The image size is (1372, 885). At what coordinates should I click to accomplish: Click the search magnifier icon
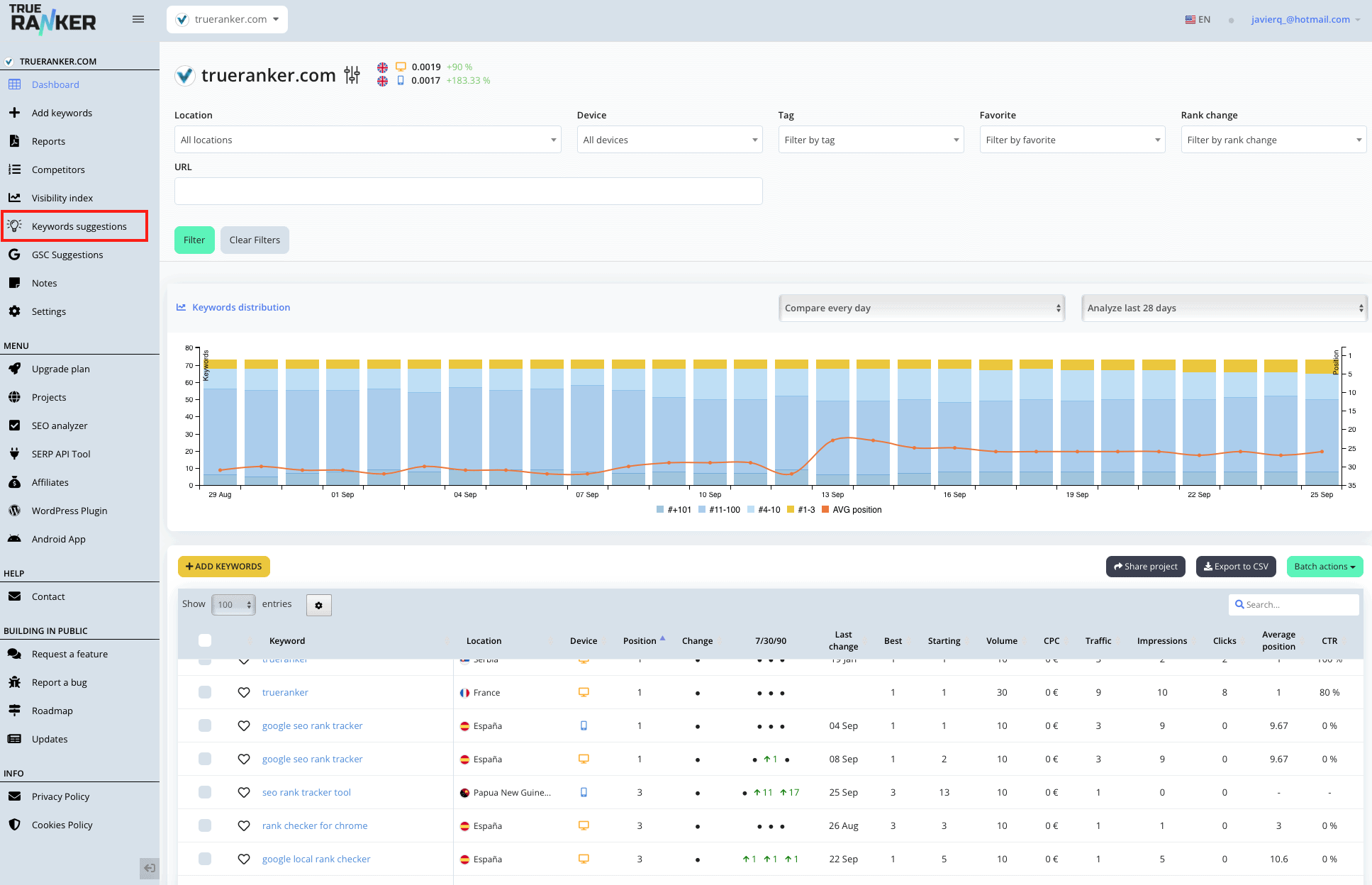pyautogui.click(x=1239, y=605)
